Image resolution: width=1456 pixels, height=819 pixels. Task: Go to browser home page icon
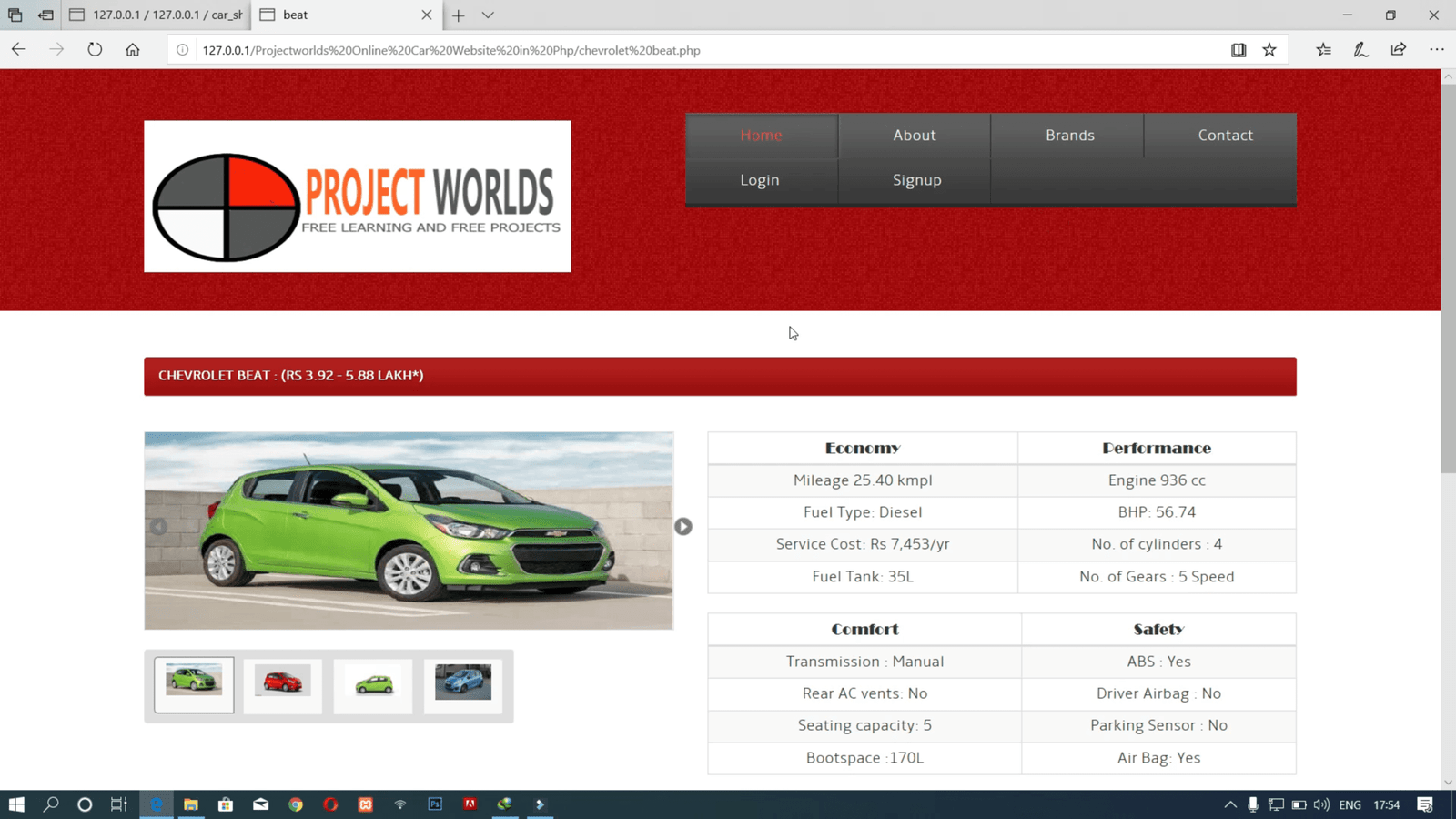[133, 50]
